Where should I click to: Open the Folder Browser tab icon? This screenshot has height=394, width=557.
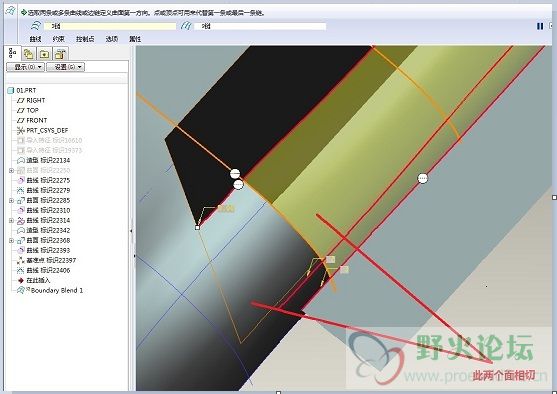[x=44, y=54]
